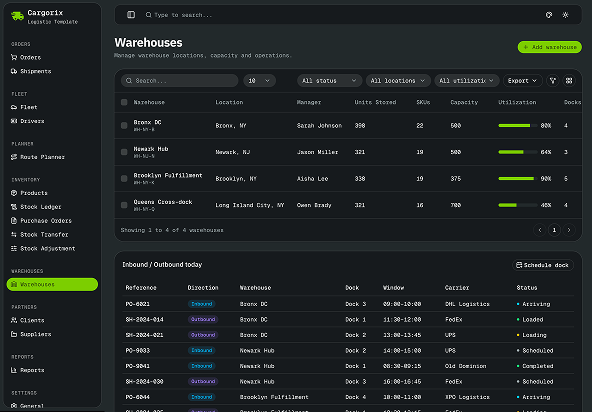Click Long Island City, NY location
592x412 pixels.
click(250, 205)
